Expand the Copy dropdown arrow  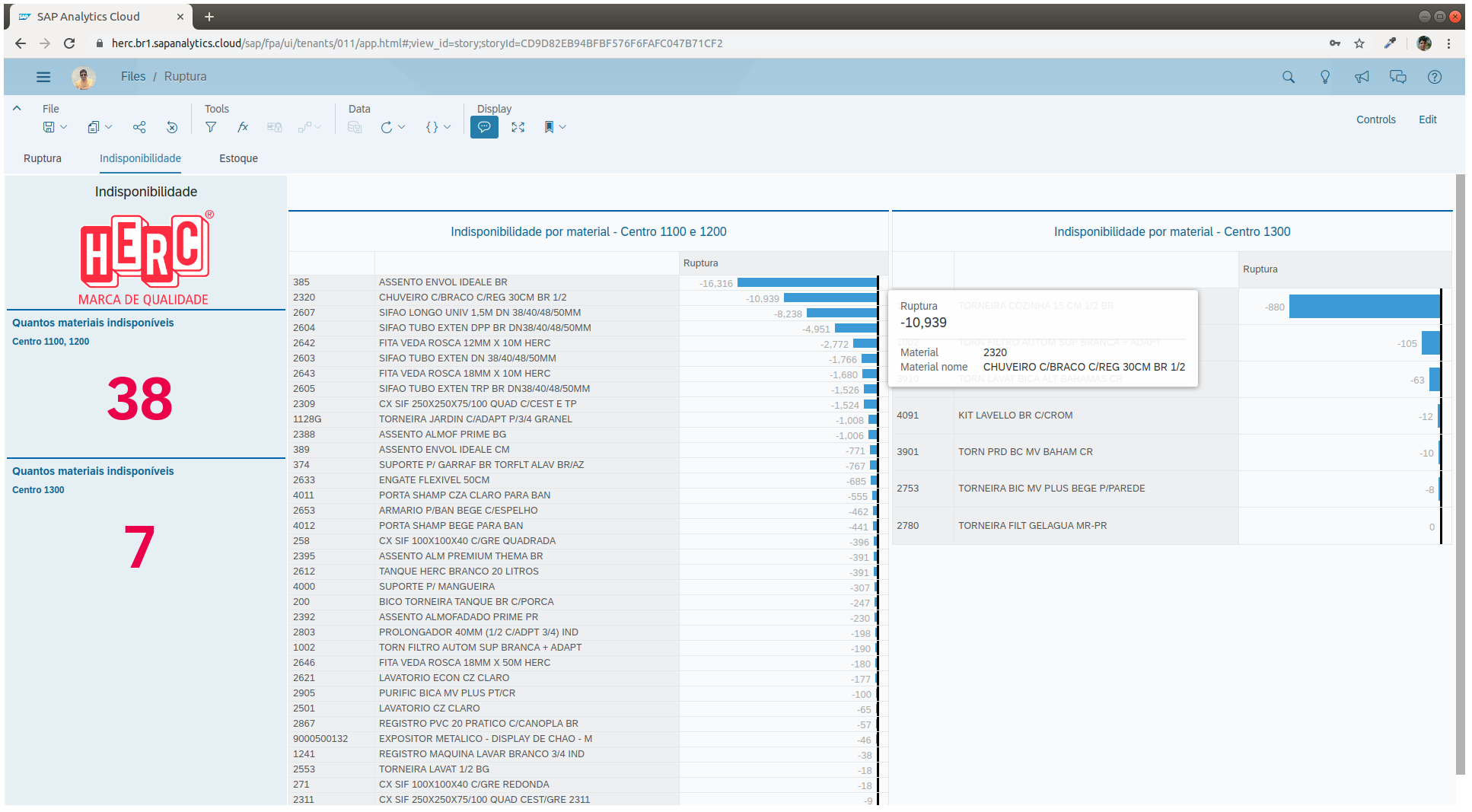click(x=109, y=127)
